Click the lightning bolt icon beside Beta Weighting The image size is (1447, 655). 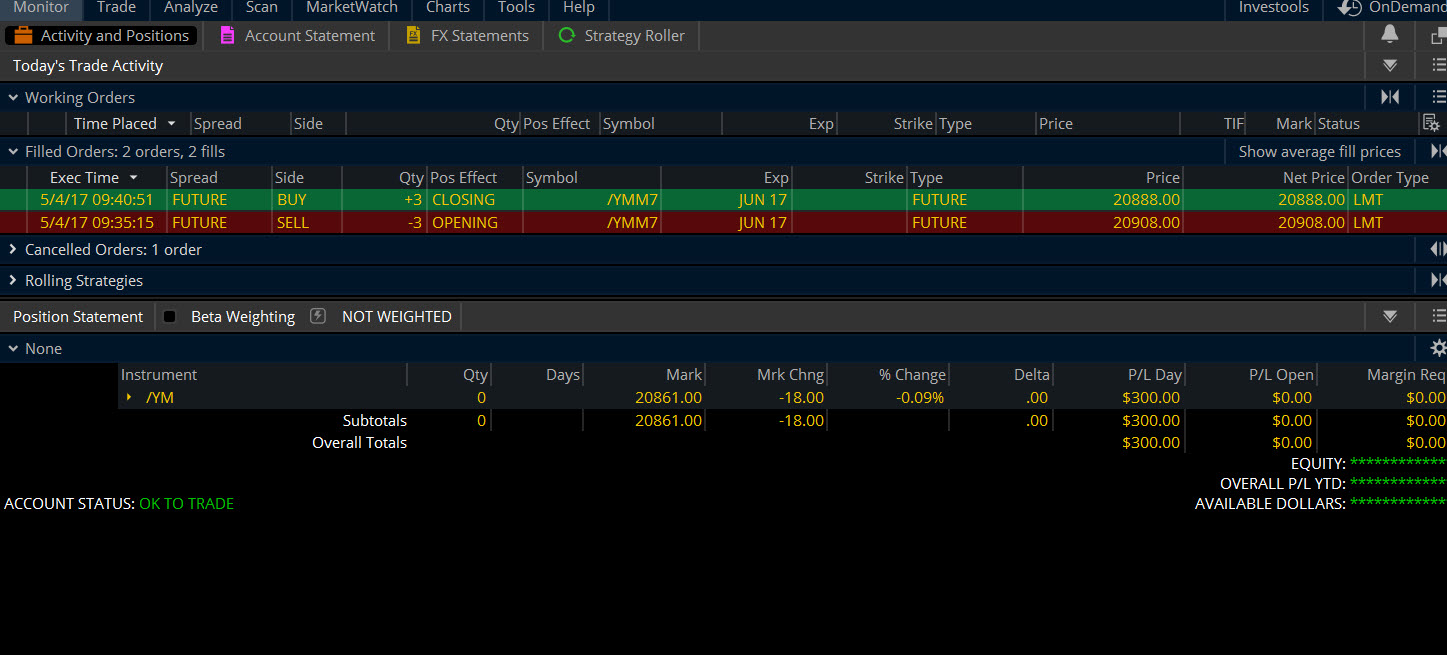click(x=318, y=316)
